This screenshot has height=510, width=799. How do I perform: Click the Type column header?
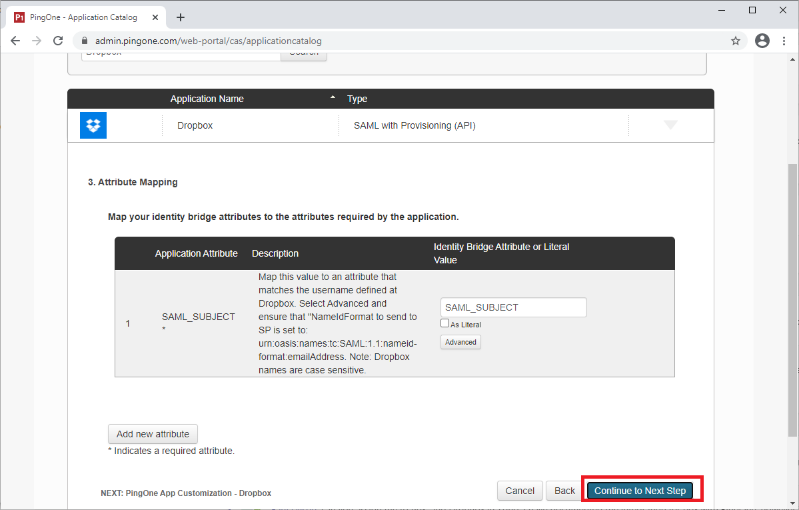pyautogui.click(x=357, y=99)
